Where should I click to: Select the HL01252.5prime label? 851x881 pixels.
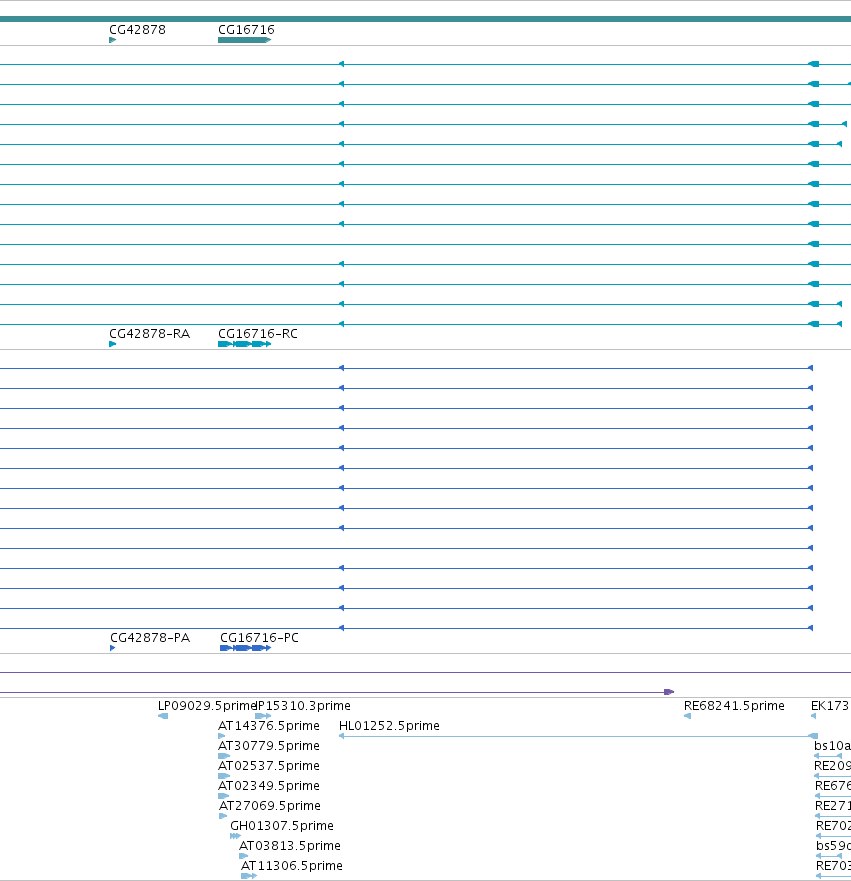(x=389, y=726)
